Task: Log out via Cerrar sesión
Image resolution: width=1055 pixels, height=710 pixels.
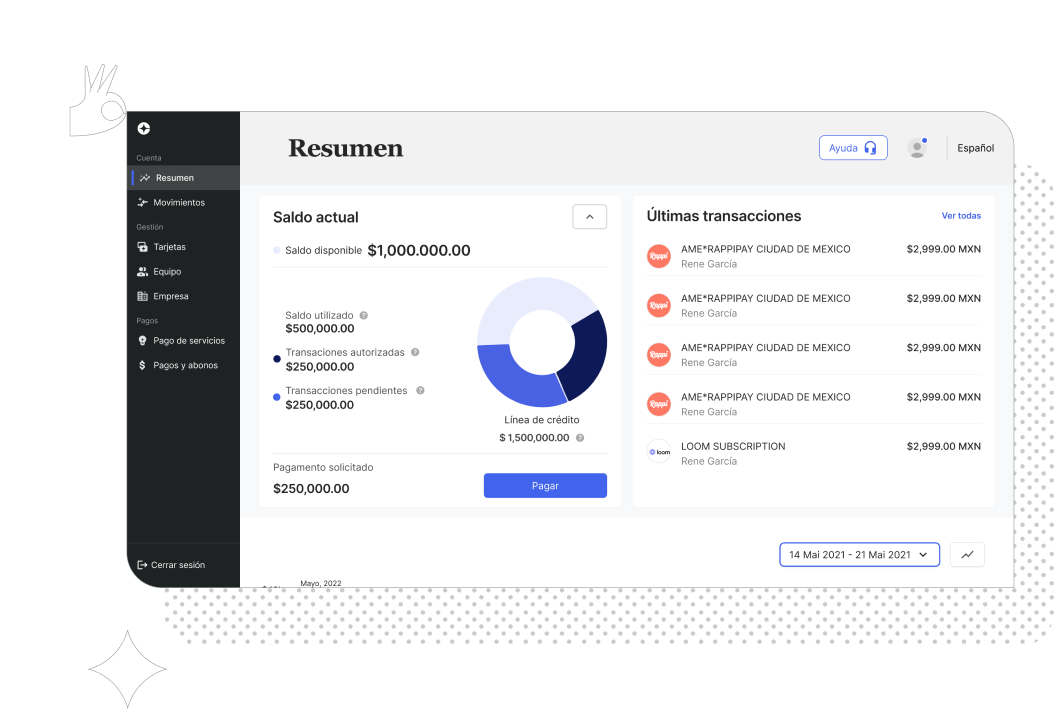Action: tap(177, 565)
